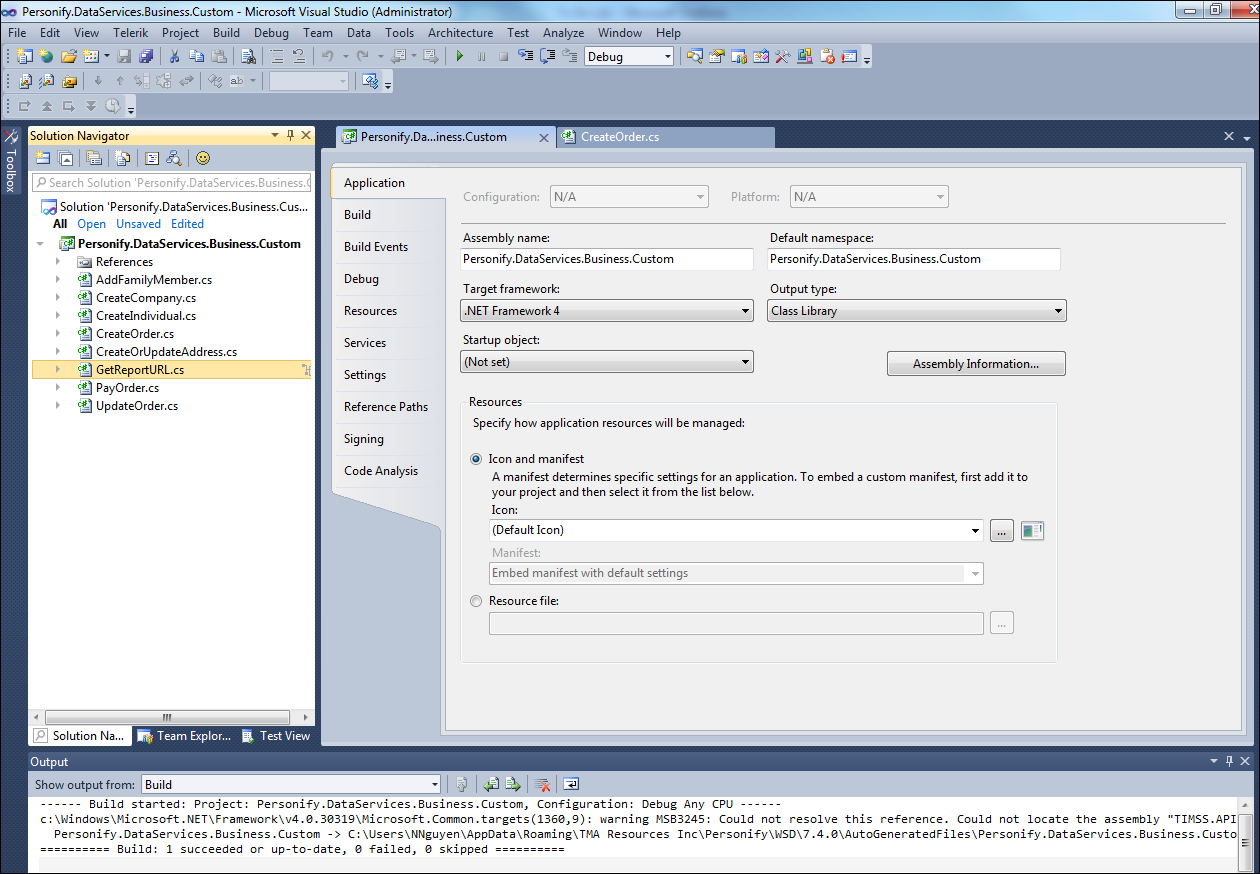Filter Solution Navigator by Edited files
This screenshot has width=1260, height=874.
pyautogui.click(x=187, y=224)
